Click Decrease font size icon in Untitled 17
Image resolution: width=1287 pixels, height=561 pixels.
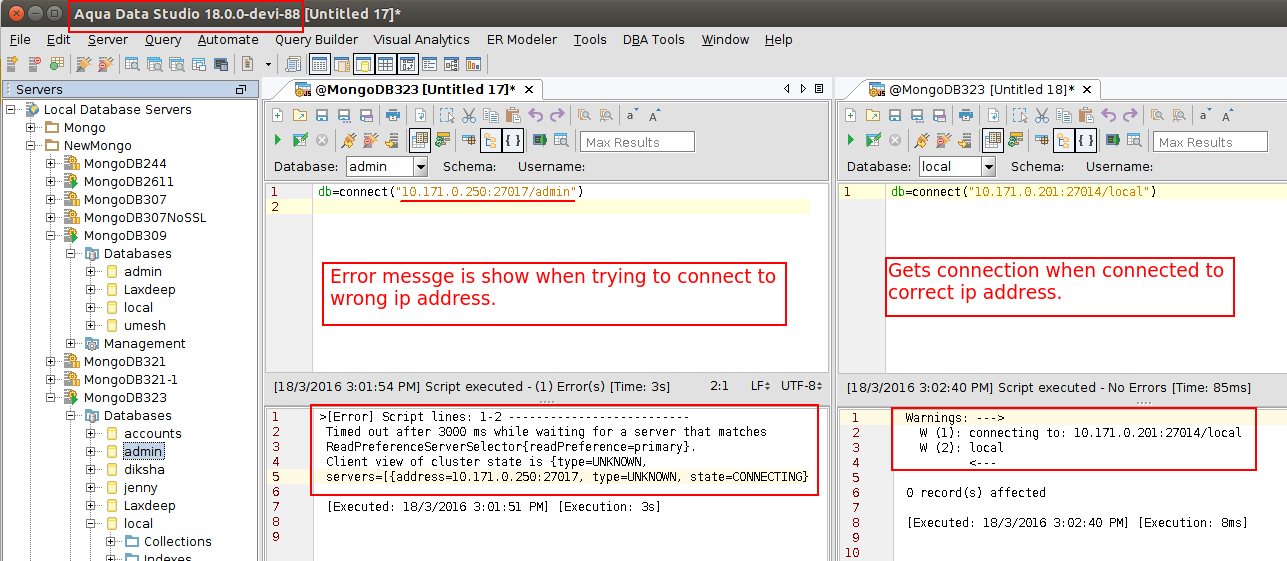coord(632,115)
